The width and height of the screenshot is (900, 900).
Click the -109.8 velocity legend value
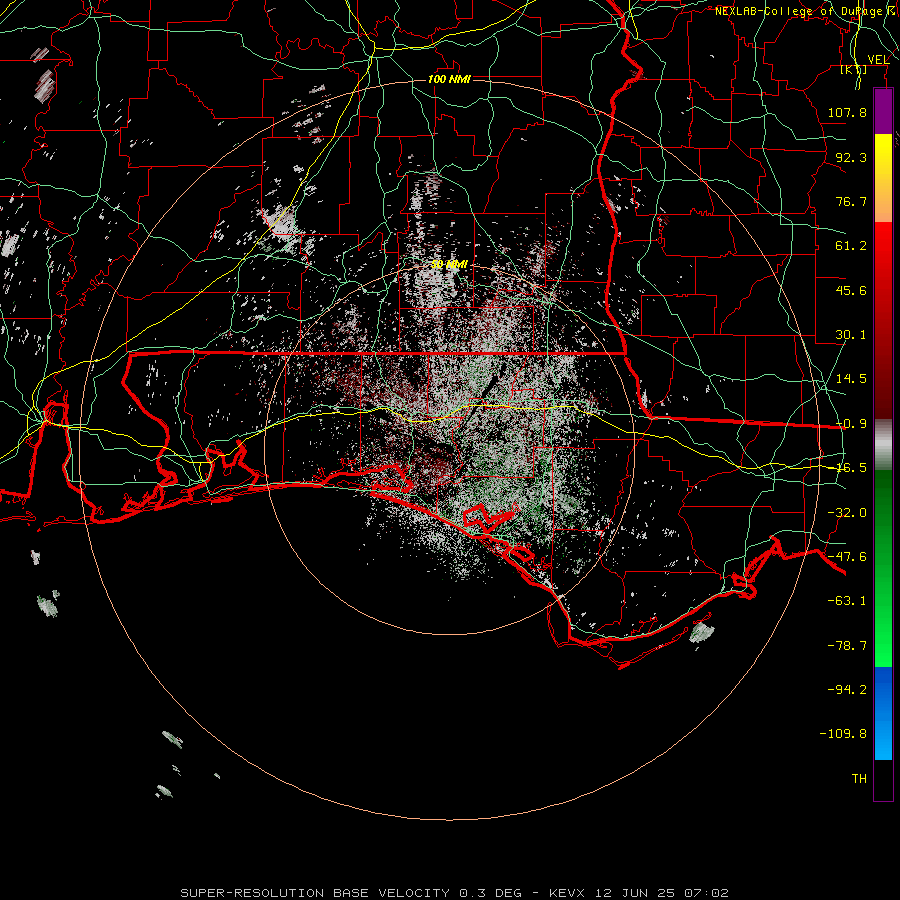(843, 734)
